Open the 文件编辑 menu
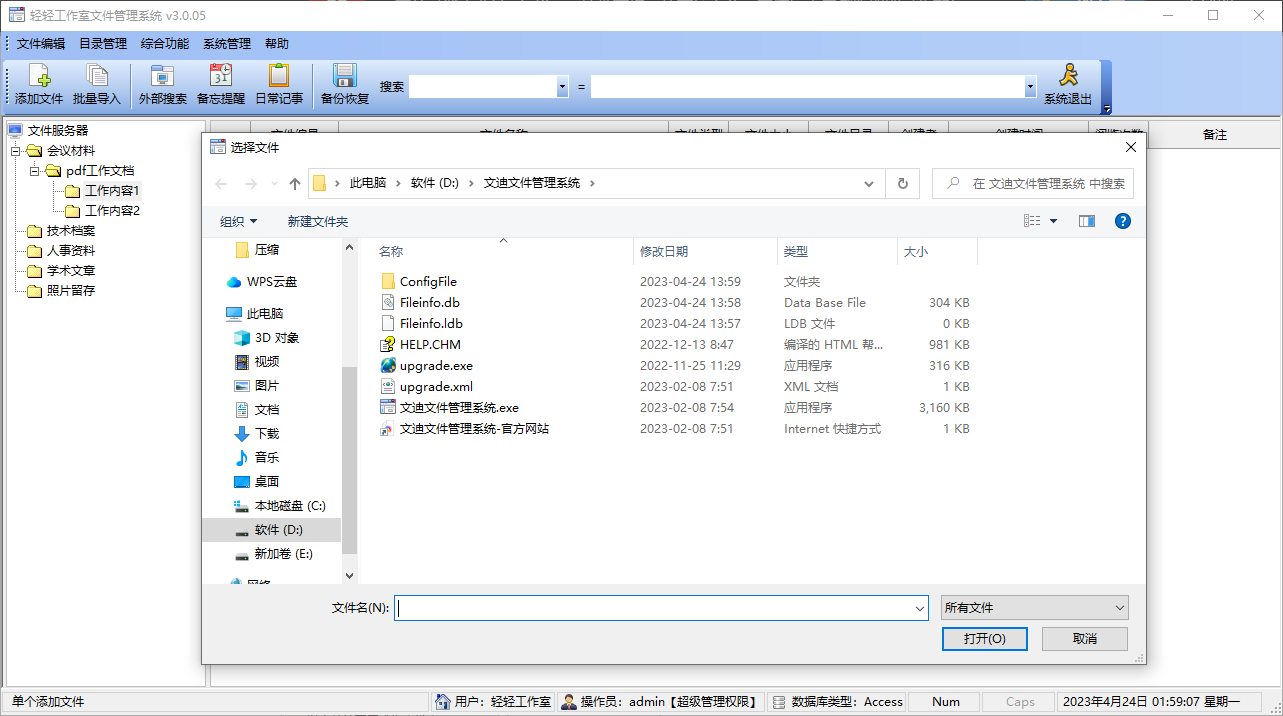Screen dimensions: 1283x716 point(41,44)
